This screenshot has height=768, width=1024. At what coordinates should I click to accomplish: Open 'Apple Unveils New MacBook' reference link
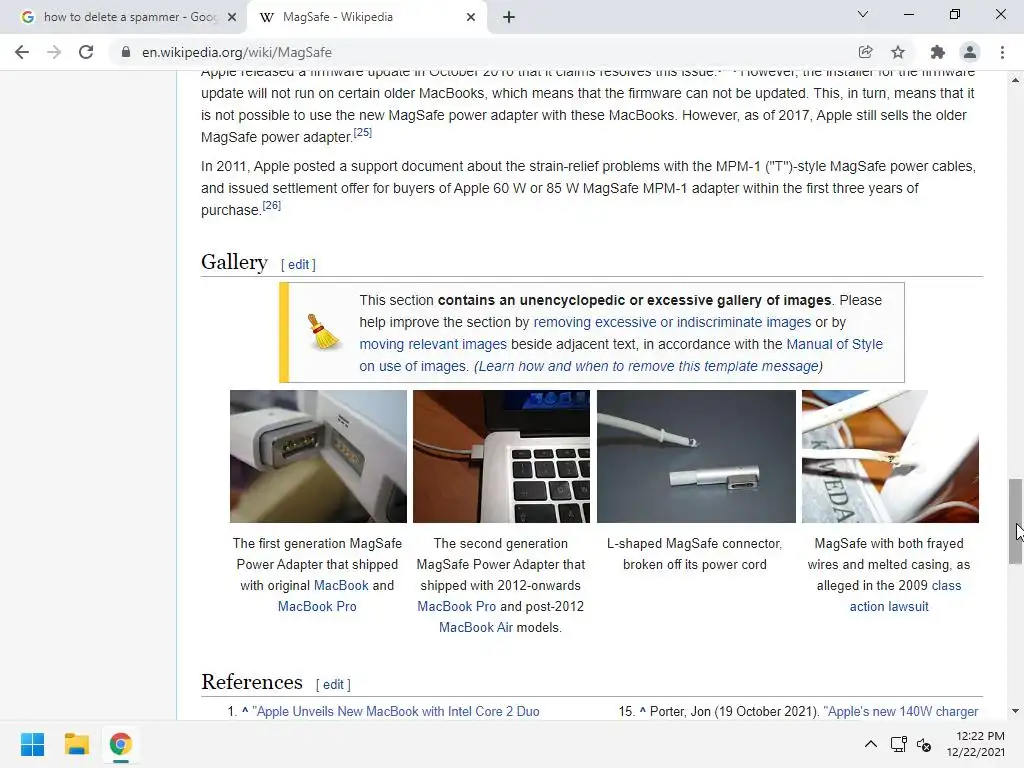point(396,712)
